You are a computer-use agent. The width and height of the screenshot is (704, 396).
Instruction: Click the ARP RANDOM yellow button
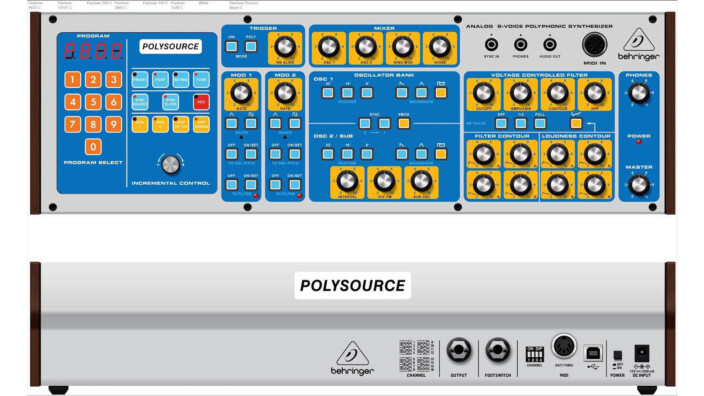click(x=201, y=124)
